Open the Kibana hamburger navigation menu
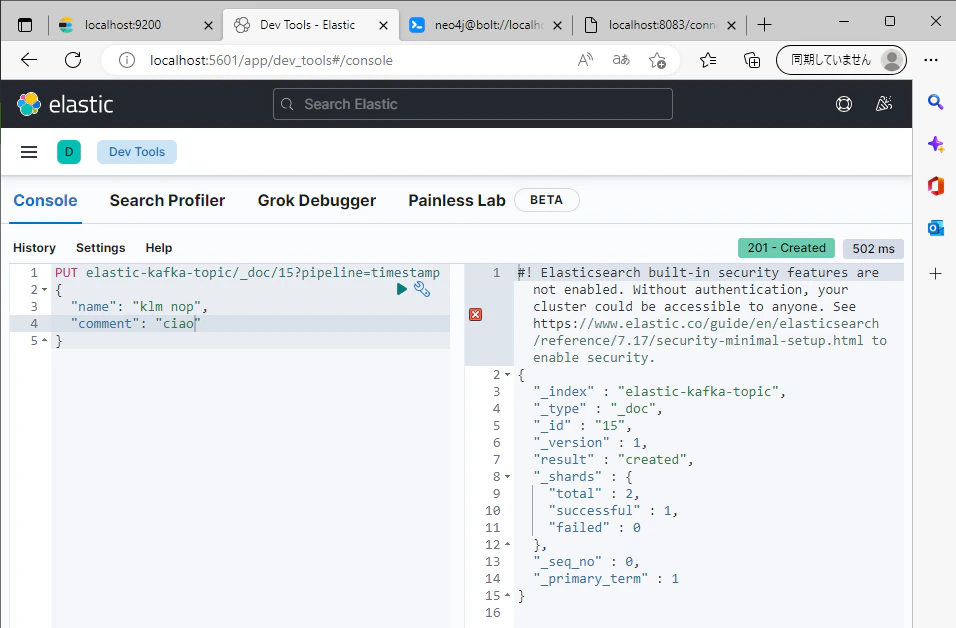The width and height of the screenshot is (956, 628). pyautogui.click(x=29, y=152)
